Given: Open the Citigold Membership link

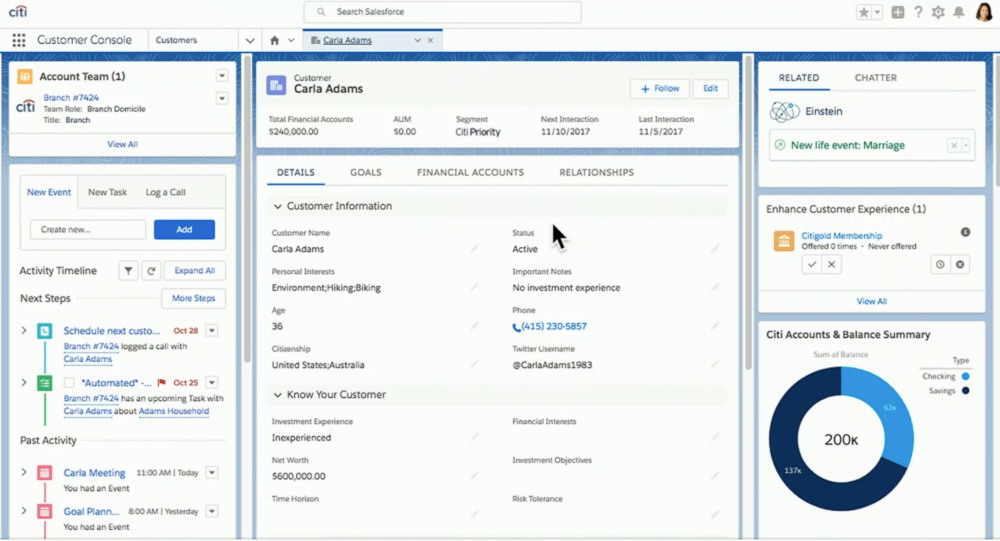Looking at the screenshot, I should (841, 235).
